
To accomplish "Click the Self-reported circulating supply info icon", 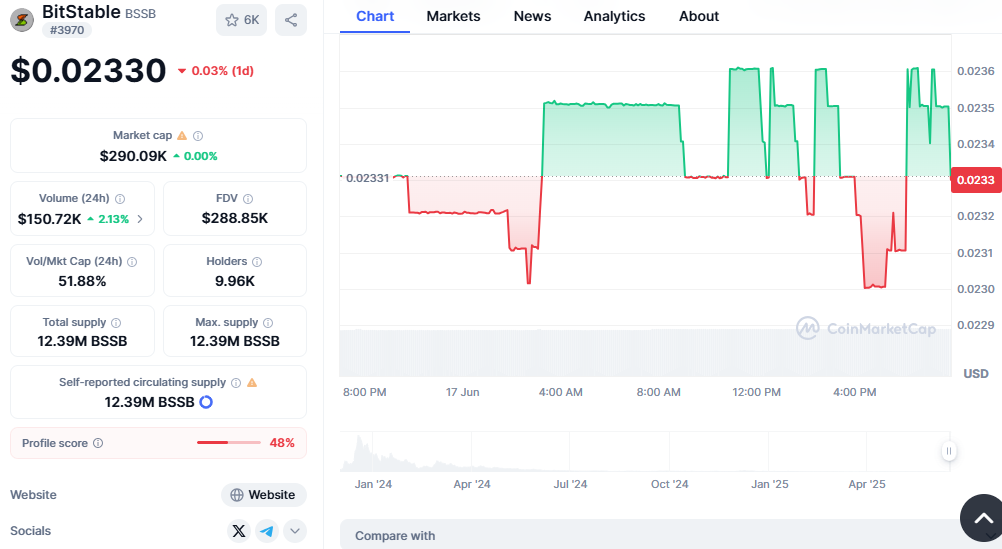I will click(x=236, y=383).
